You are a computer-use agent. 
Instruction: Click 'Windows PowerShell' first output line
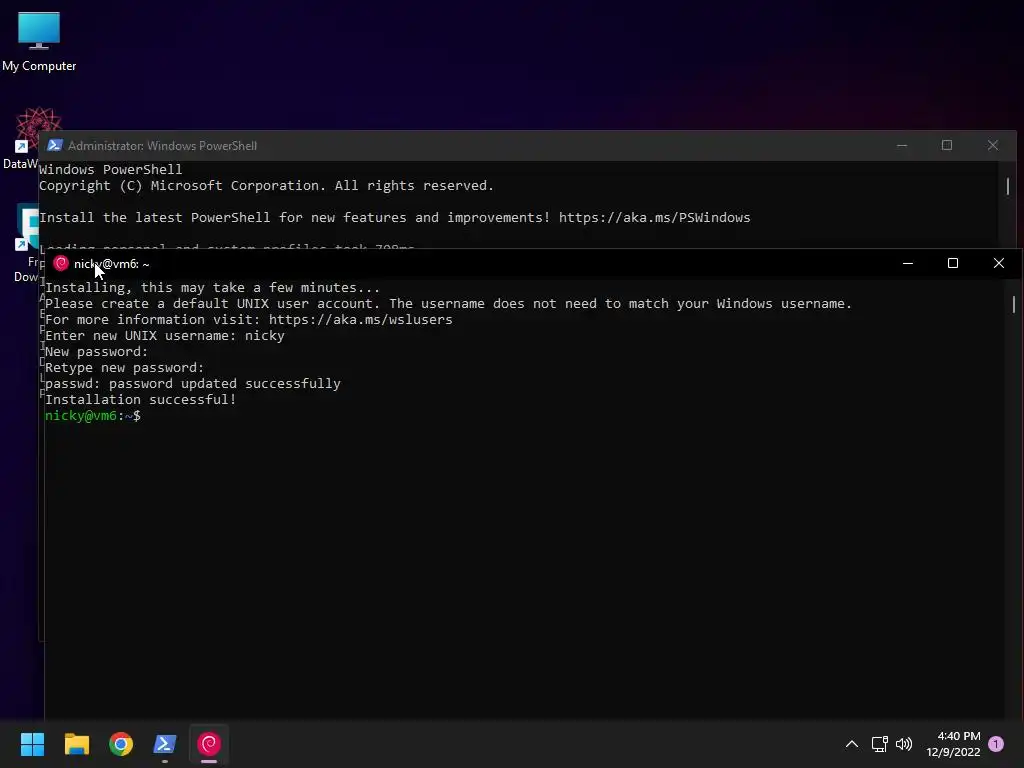pos(110,169)
